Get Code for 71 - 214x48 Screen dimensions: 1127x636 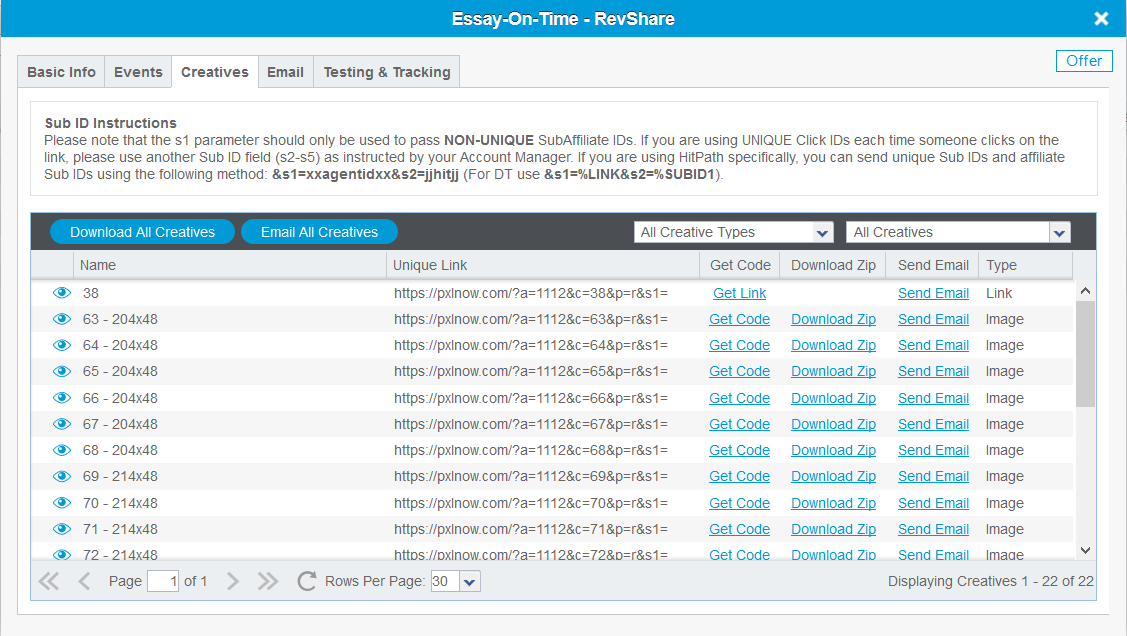740,529
